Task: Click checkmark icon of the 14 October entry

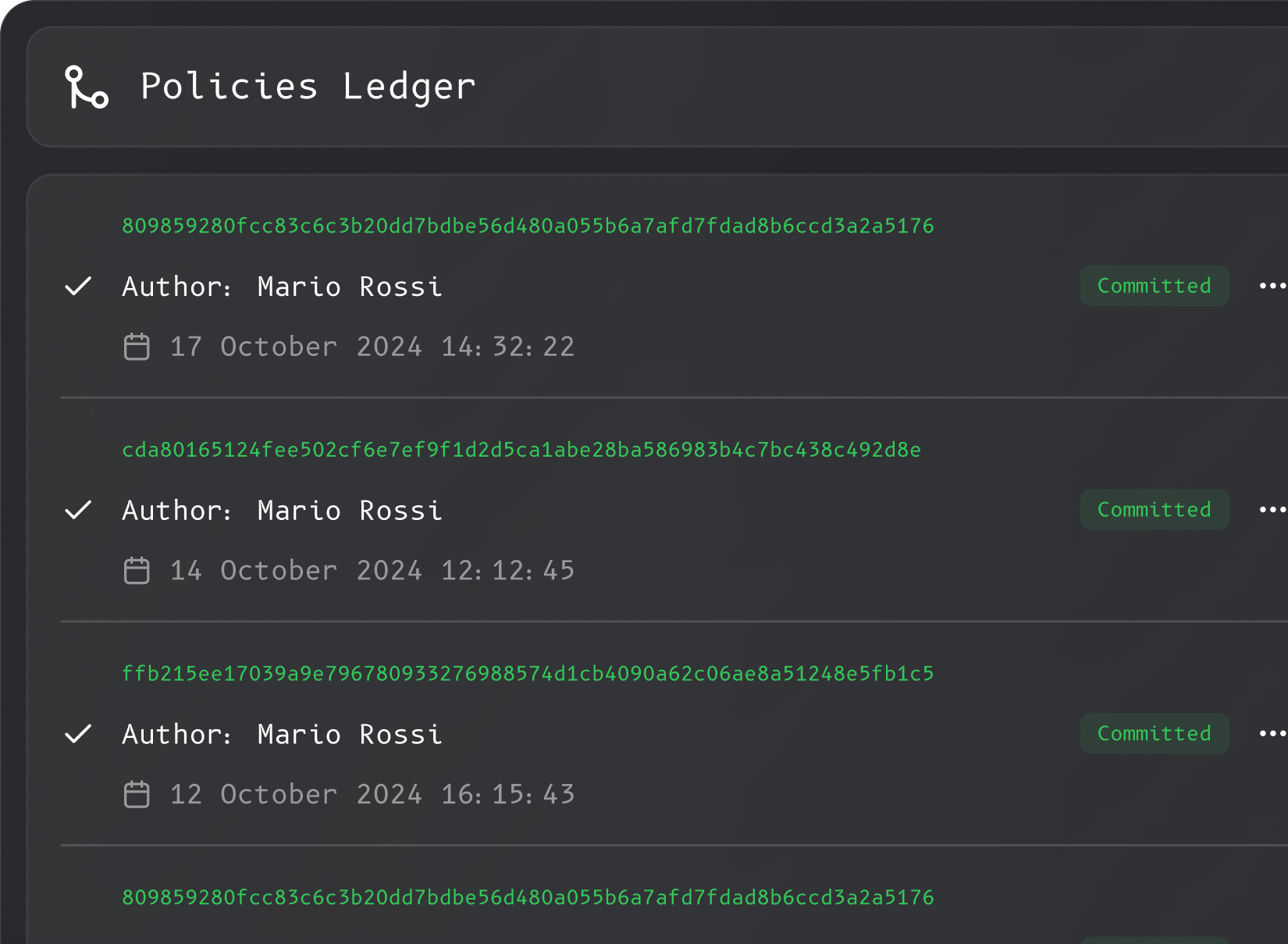Action: (78, 510)
